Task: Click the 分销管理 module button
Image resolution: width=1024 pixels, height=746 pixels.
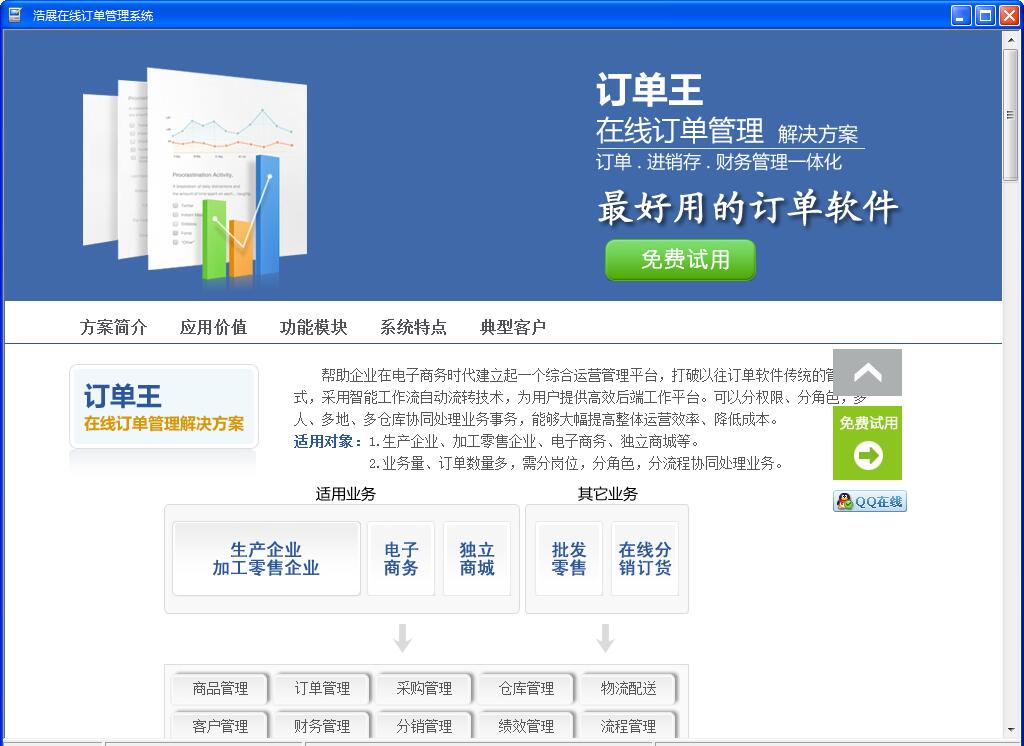Action: click(424, 725)
